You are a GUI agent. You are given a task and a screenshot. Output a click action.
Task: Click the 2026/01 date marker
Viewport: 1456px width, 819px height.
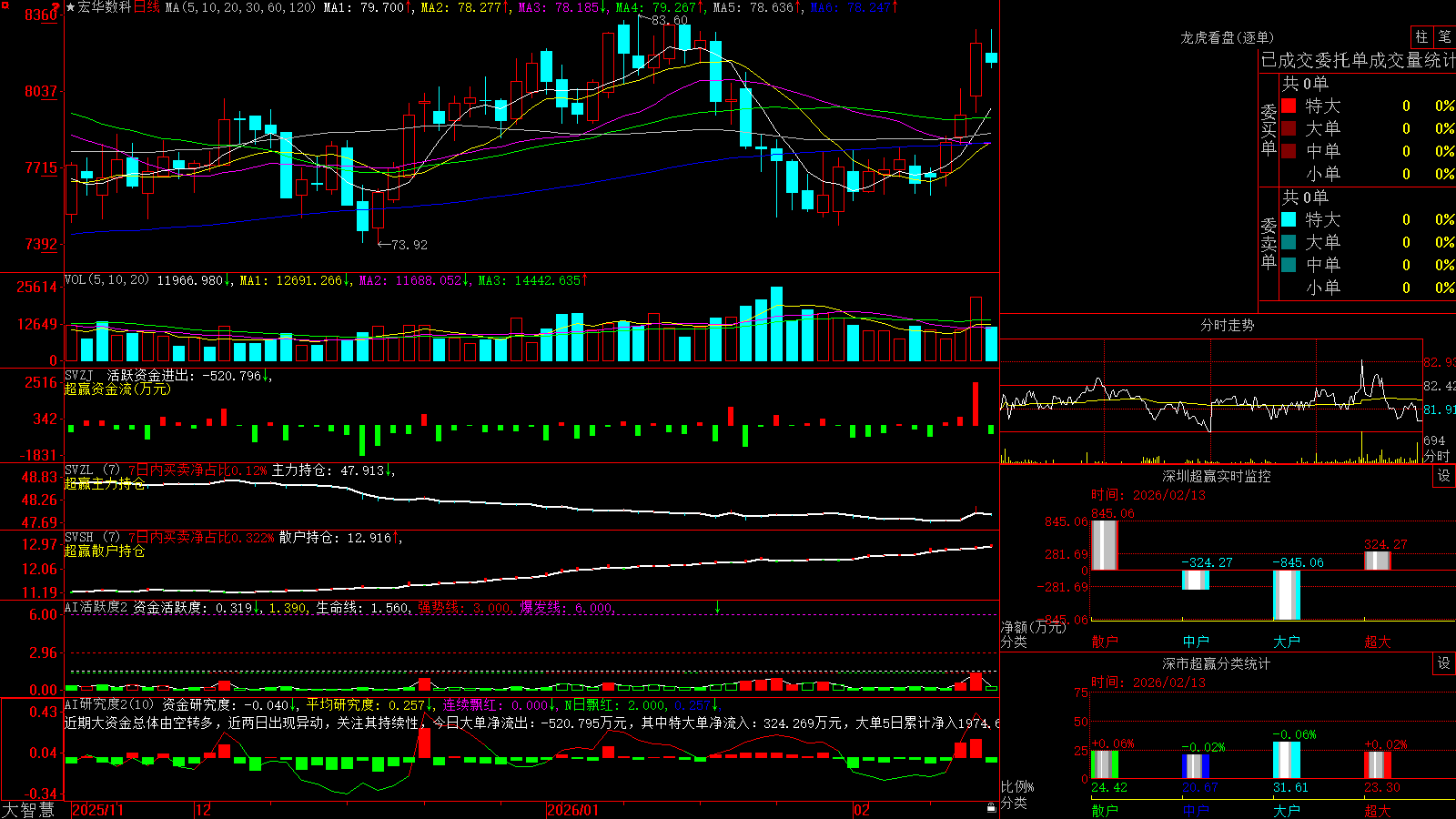click(x=573, y=810)
